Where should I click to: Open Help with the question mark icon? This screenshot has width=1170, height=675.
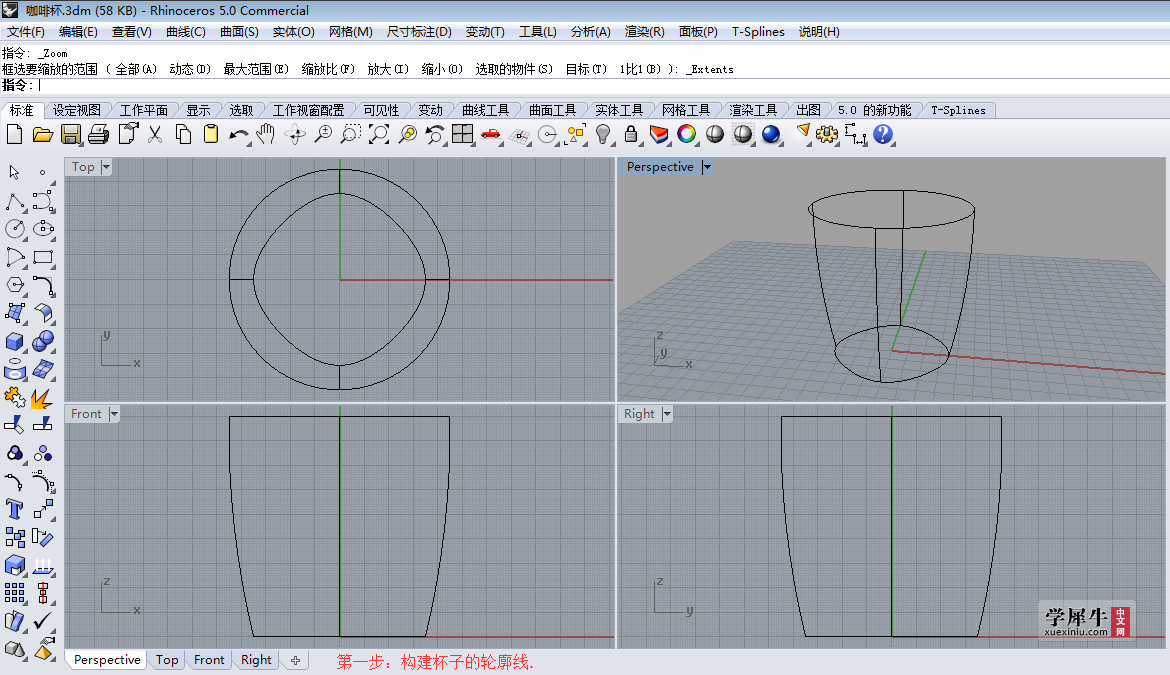click(883, 134)
